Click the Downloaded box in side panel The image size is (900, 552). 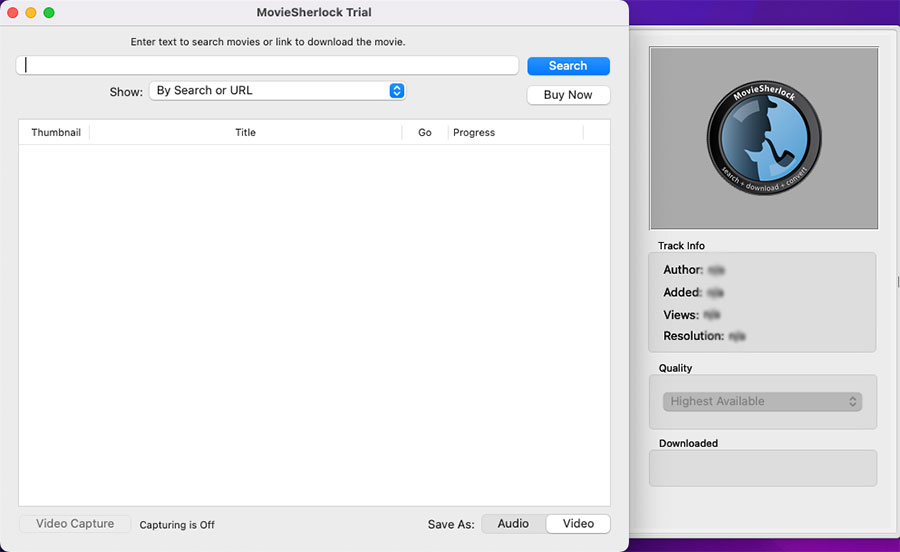[x=763, y=468]
